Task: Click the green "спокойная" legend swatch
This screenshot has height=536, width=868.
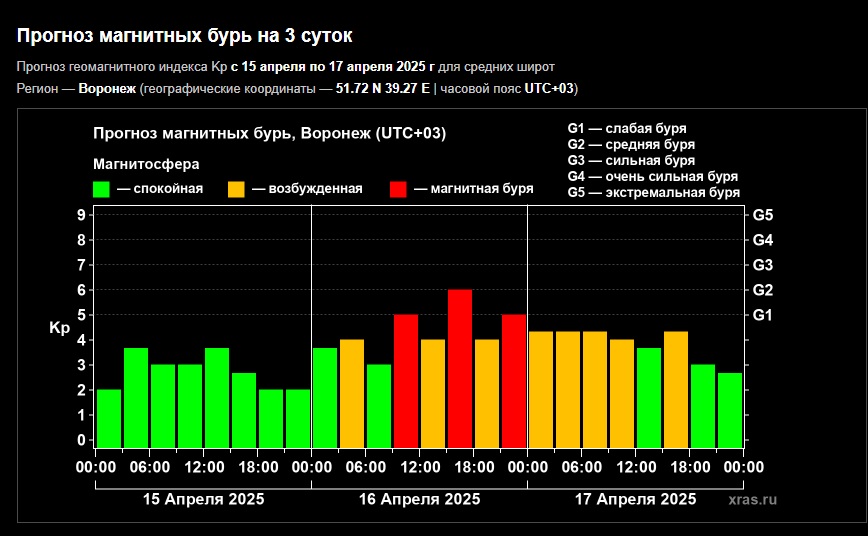Action: 101,189
